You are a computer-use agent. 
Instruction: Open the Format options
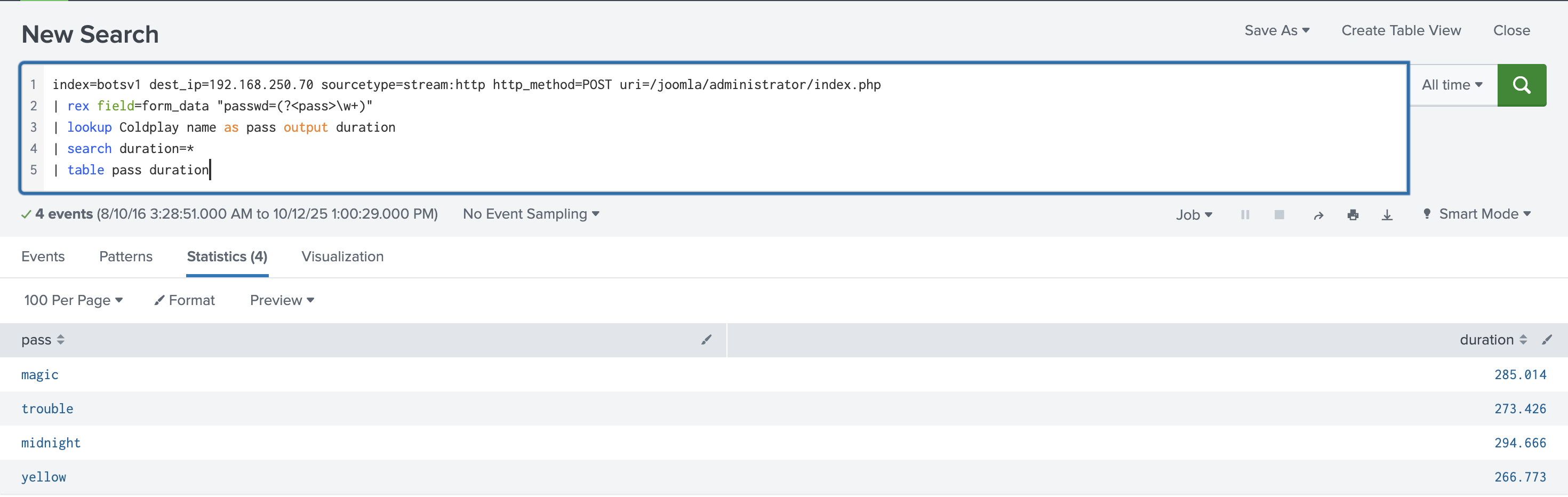(185, 301)
